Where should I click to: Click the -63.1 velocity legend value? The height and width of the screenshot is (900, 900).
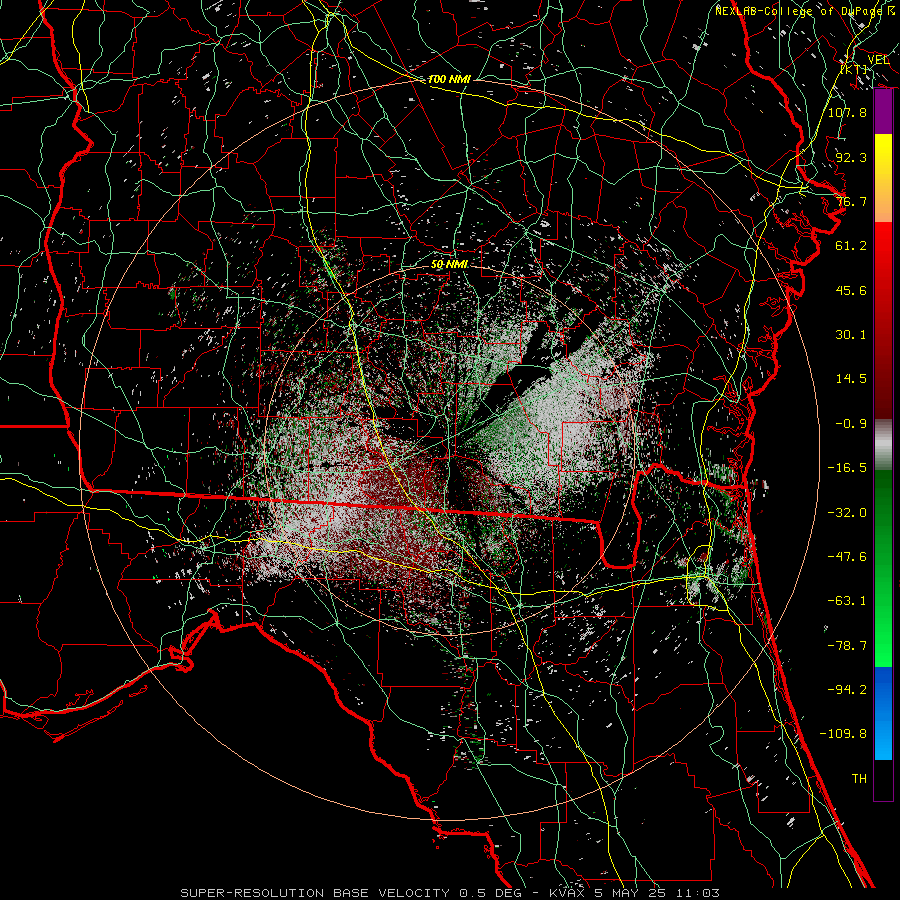coord(847,601)
